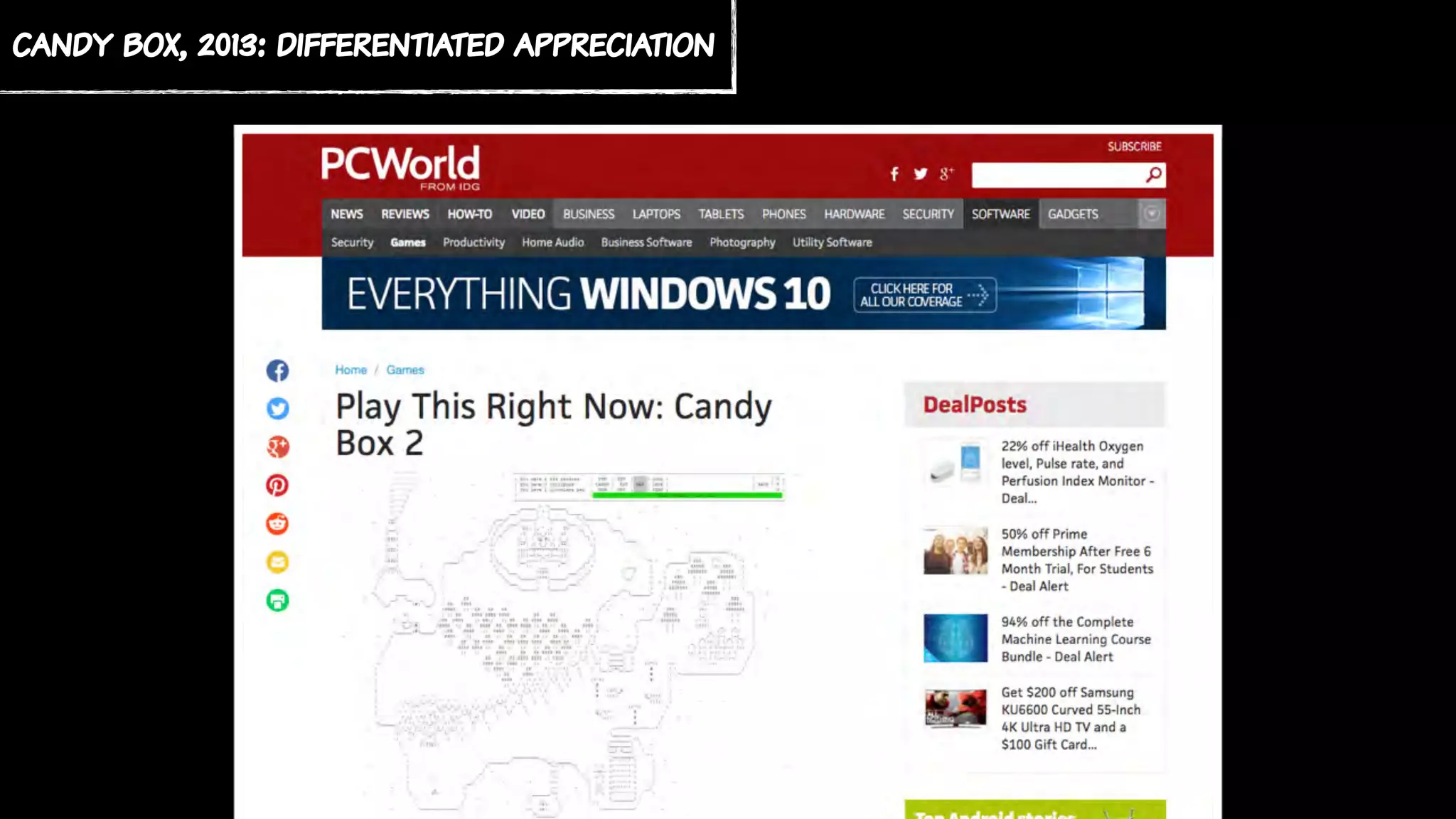Click the 'Play This Right Now: Candy Box 2' headline
Screen dimensions: 1456x819
[554, 424]
